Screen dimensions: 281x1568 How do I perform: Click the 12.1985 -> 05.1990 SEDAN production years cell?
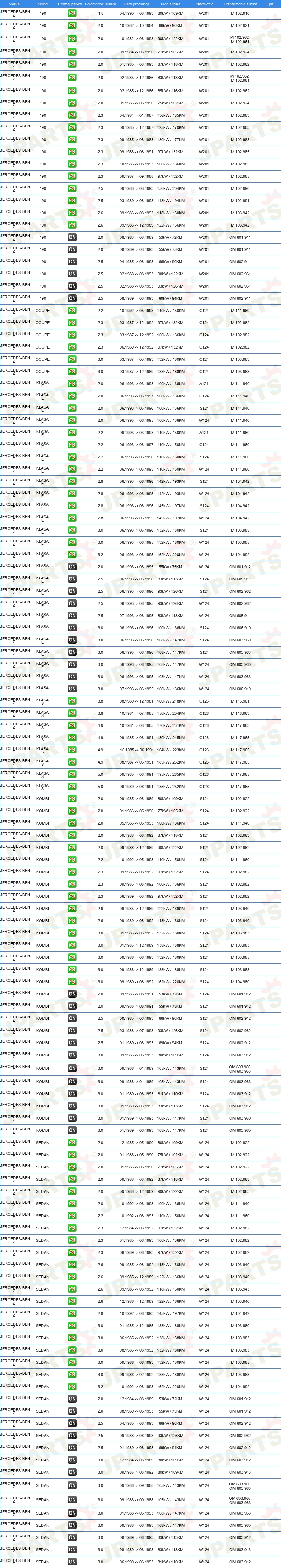coord(137,1143)
